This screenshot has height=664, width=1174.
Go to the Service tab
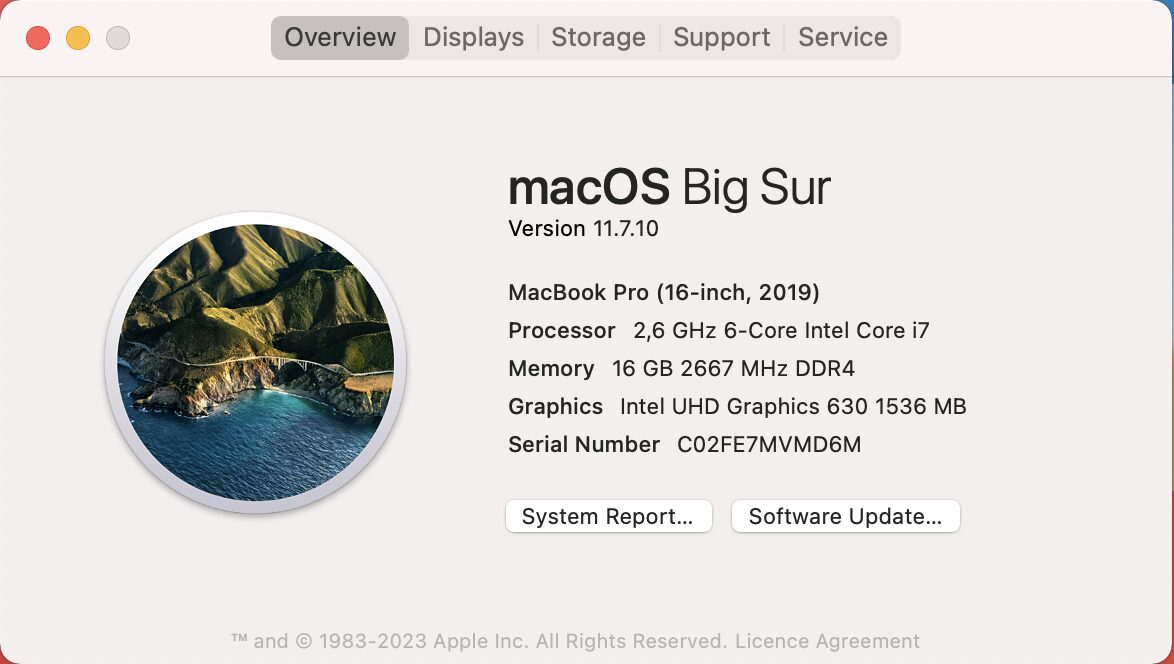point(842,38)
